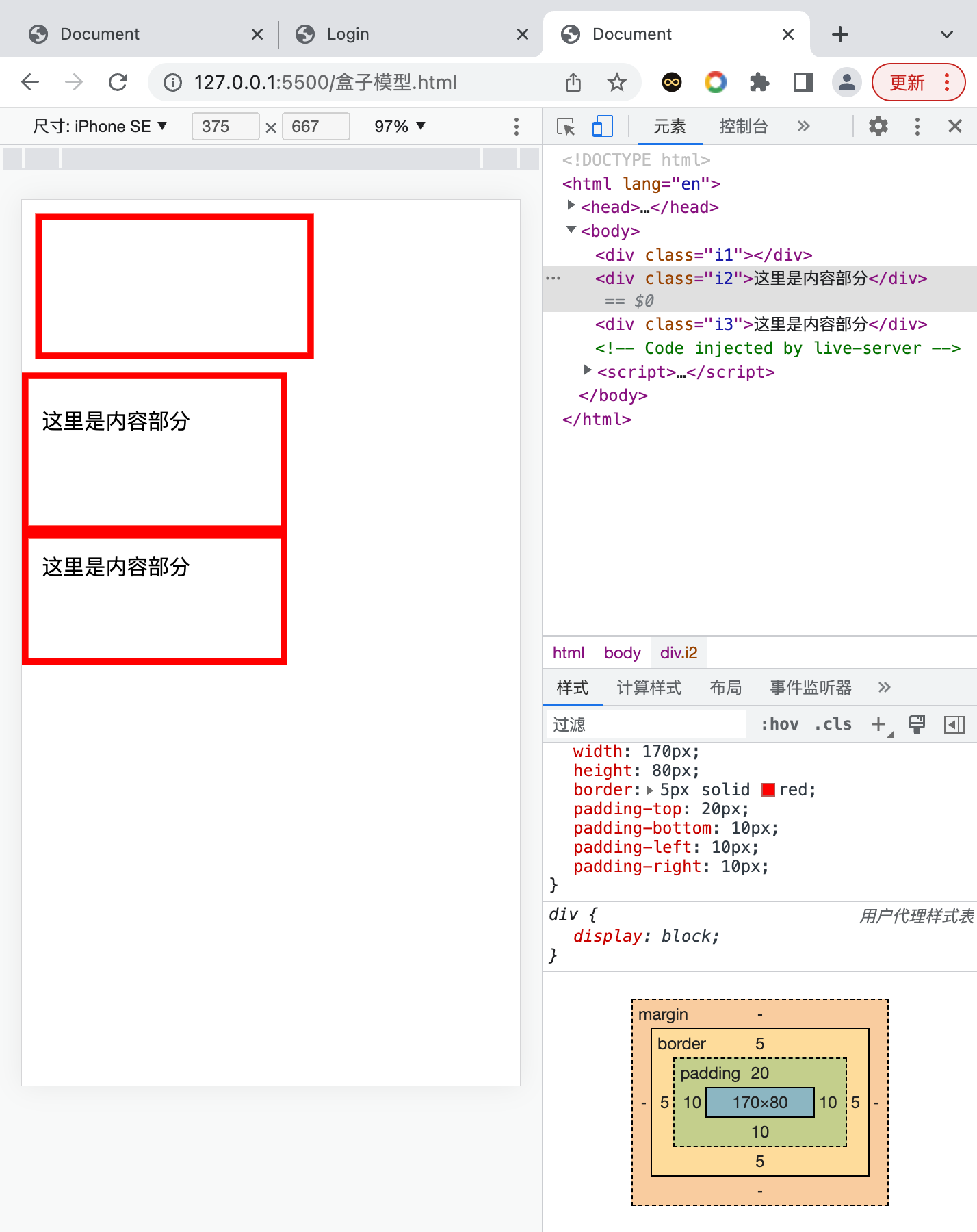Expand the script element node
Viewport: 977px width, 1232px height.
click(588, 370)
